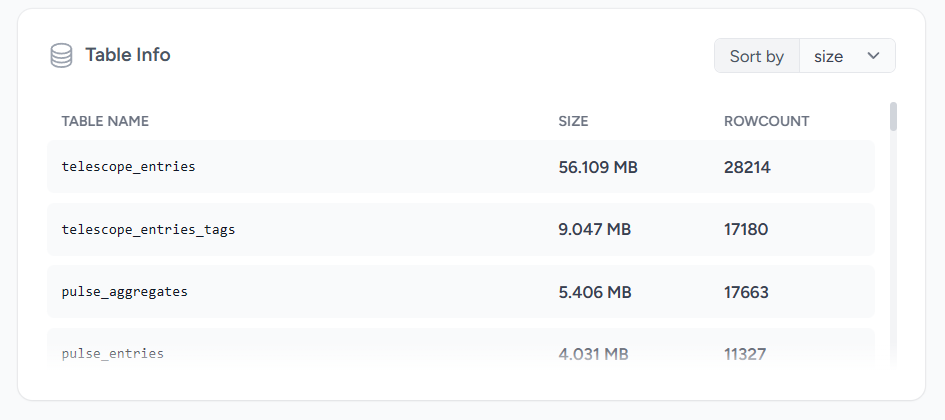945x420 pixels.
Task: Click the table list scrollbar thumb
Action: 893,117
